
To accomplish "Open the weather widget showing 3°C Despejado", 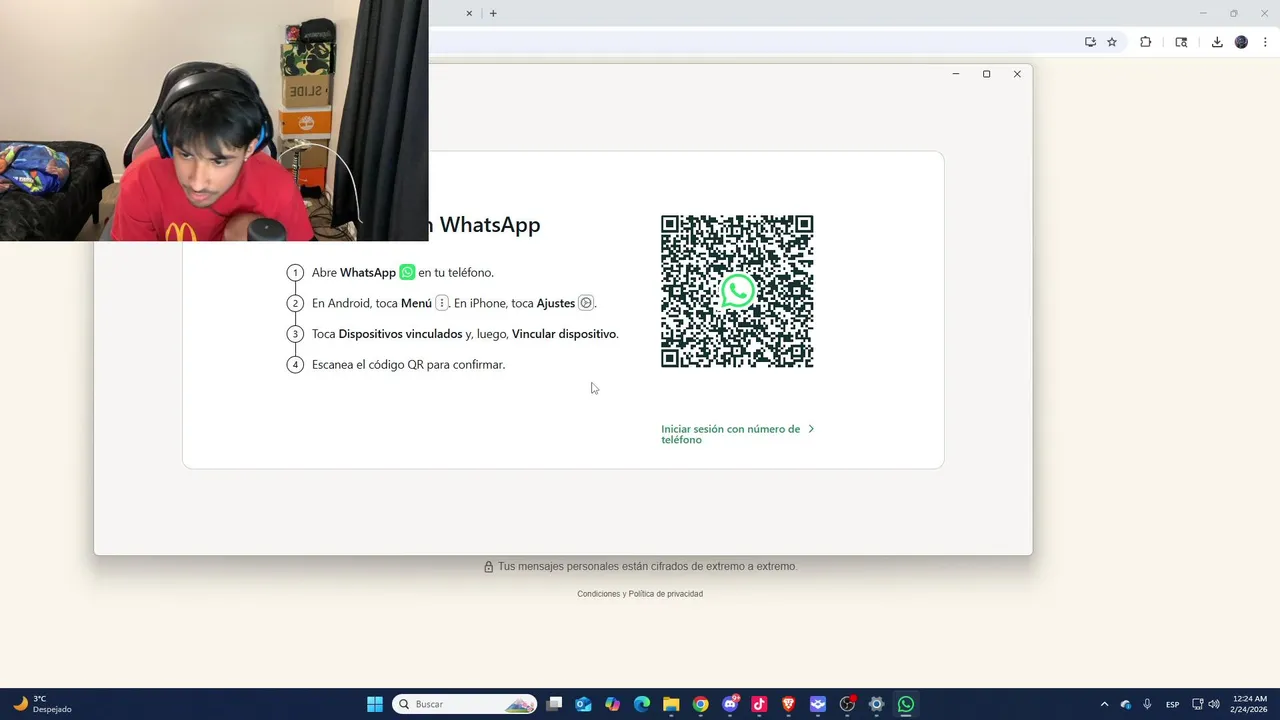I will point(42,704).
